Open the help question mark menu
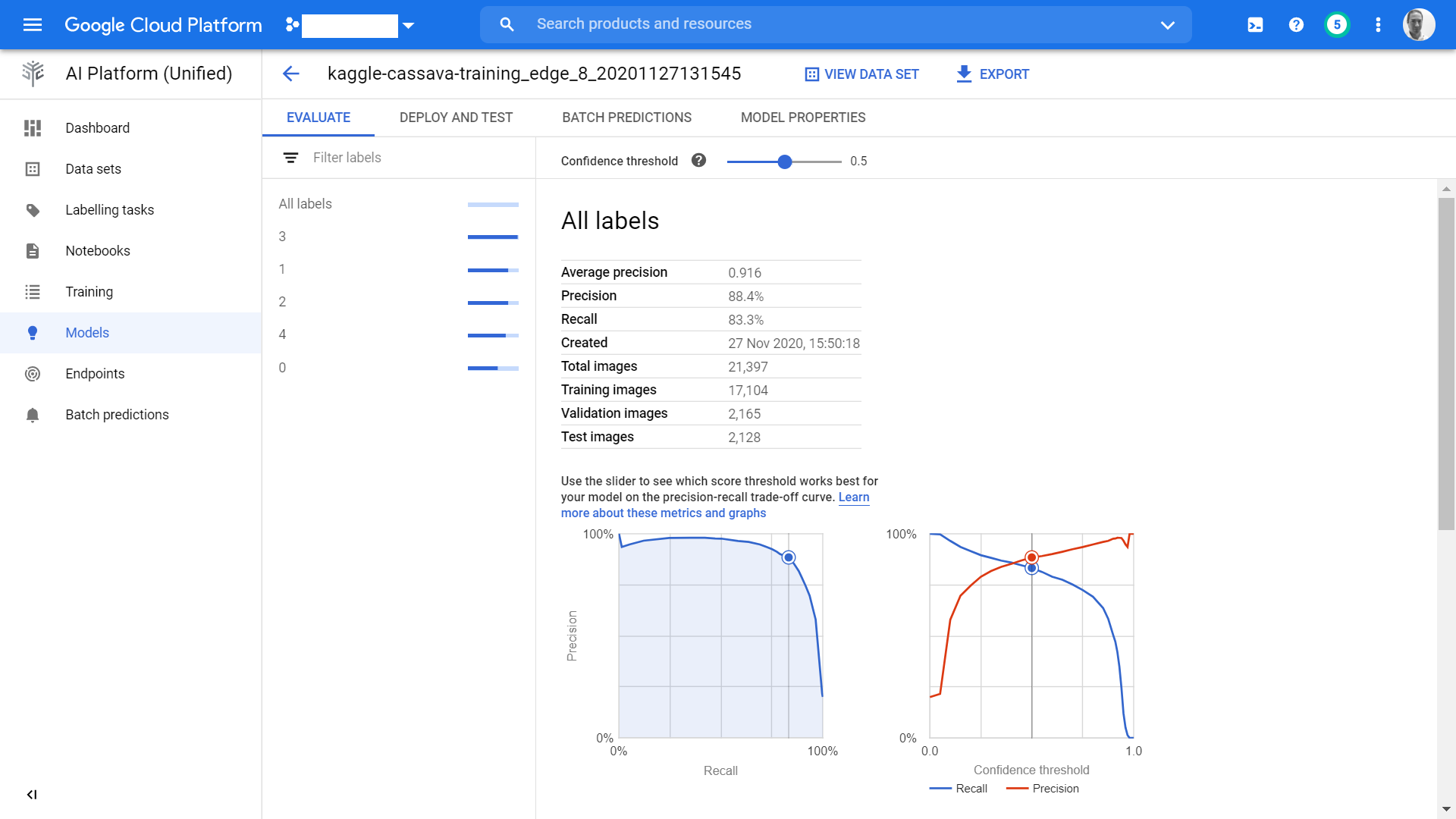Viewport: 1456px width, 819px height. click(1296, 25)
